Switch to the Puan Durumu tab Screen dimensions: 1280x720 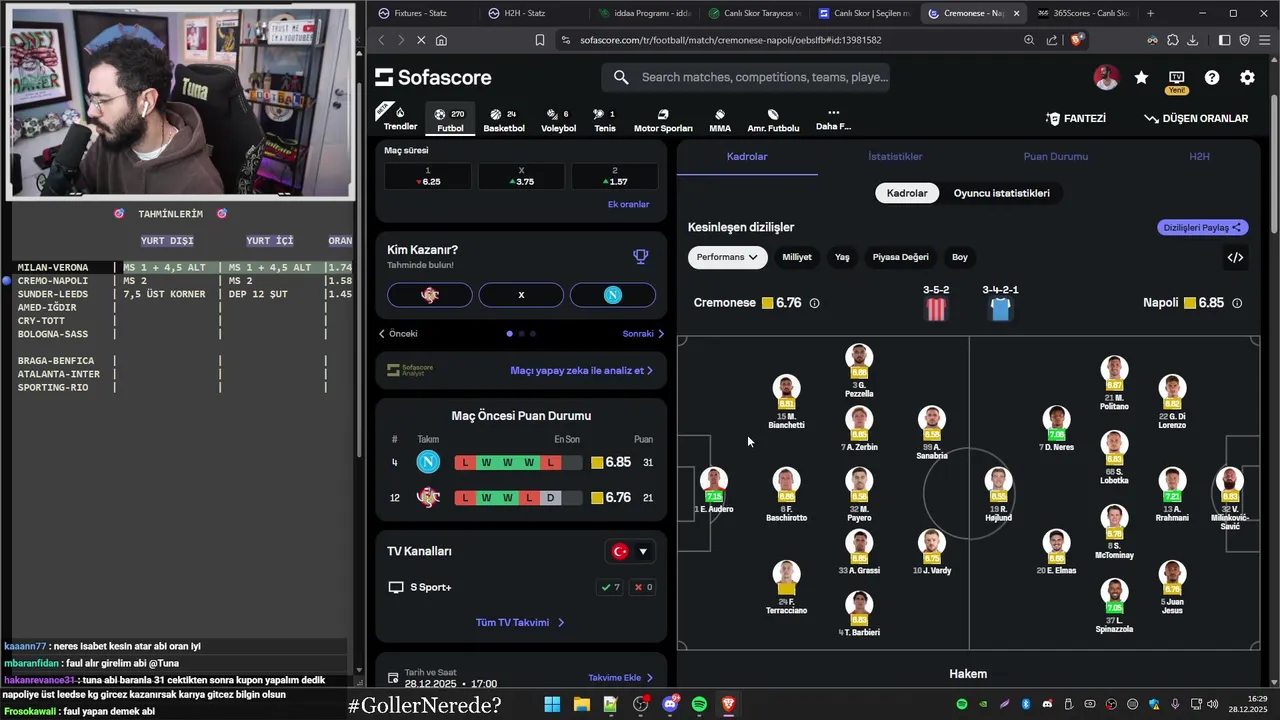point(1055,157)
